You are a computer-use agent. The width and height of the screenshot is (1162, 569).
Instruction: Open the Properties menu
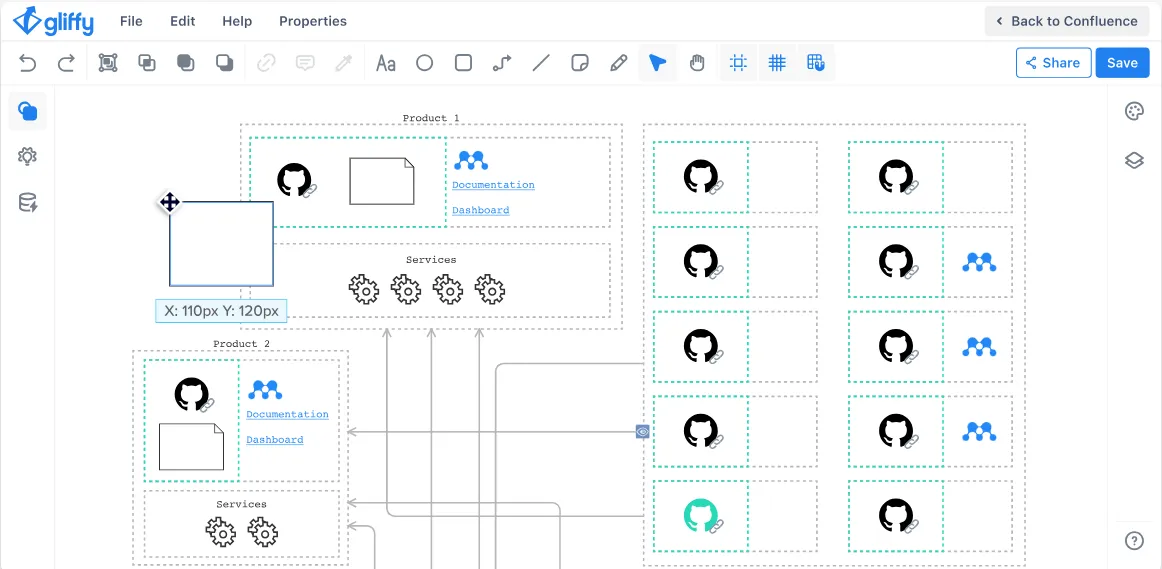point(313,21)
